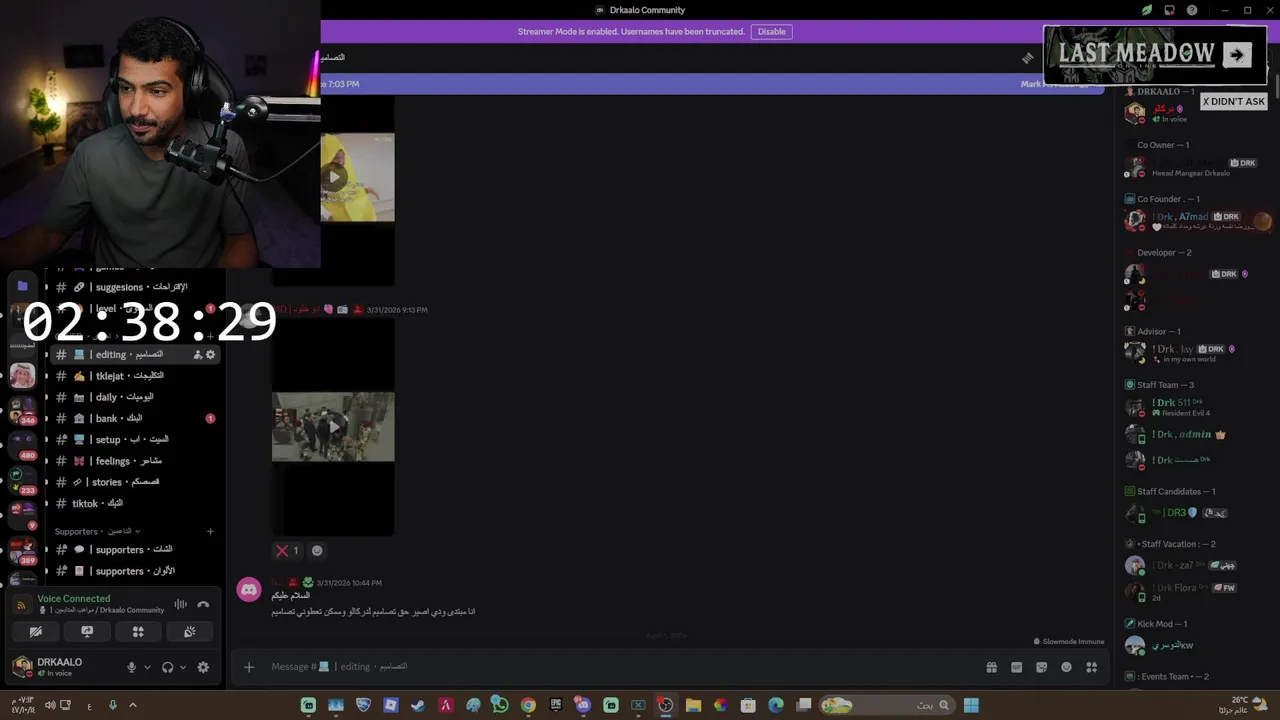The width and height of the screenshot is (1280, 720).
Task: Start an activity from voice panel
Action: coord(138,632)
